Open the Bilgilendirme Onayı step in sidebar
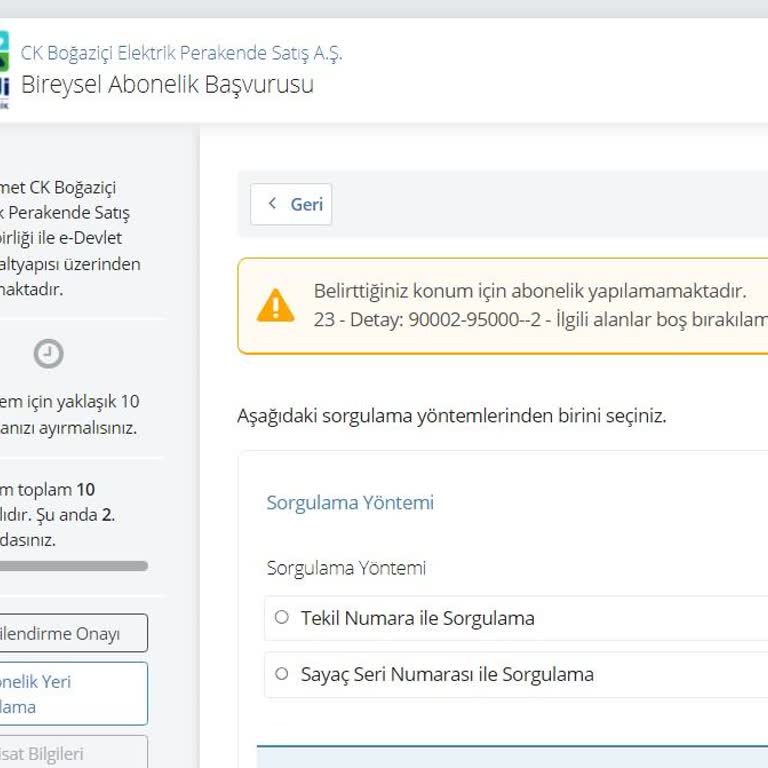Image resolution: width=768 pixels, height=768 pixels. tap(73, 633)
